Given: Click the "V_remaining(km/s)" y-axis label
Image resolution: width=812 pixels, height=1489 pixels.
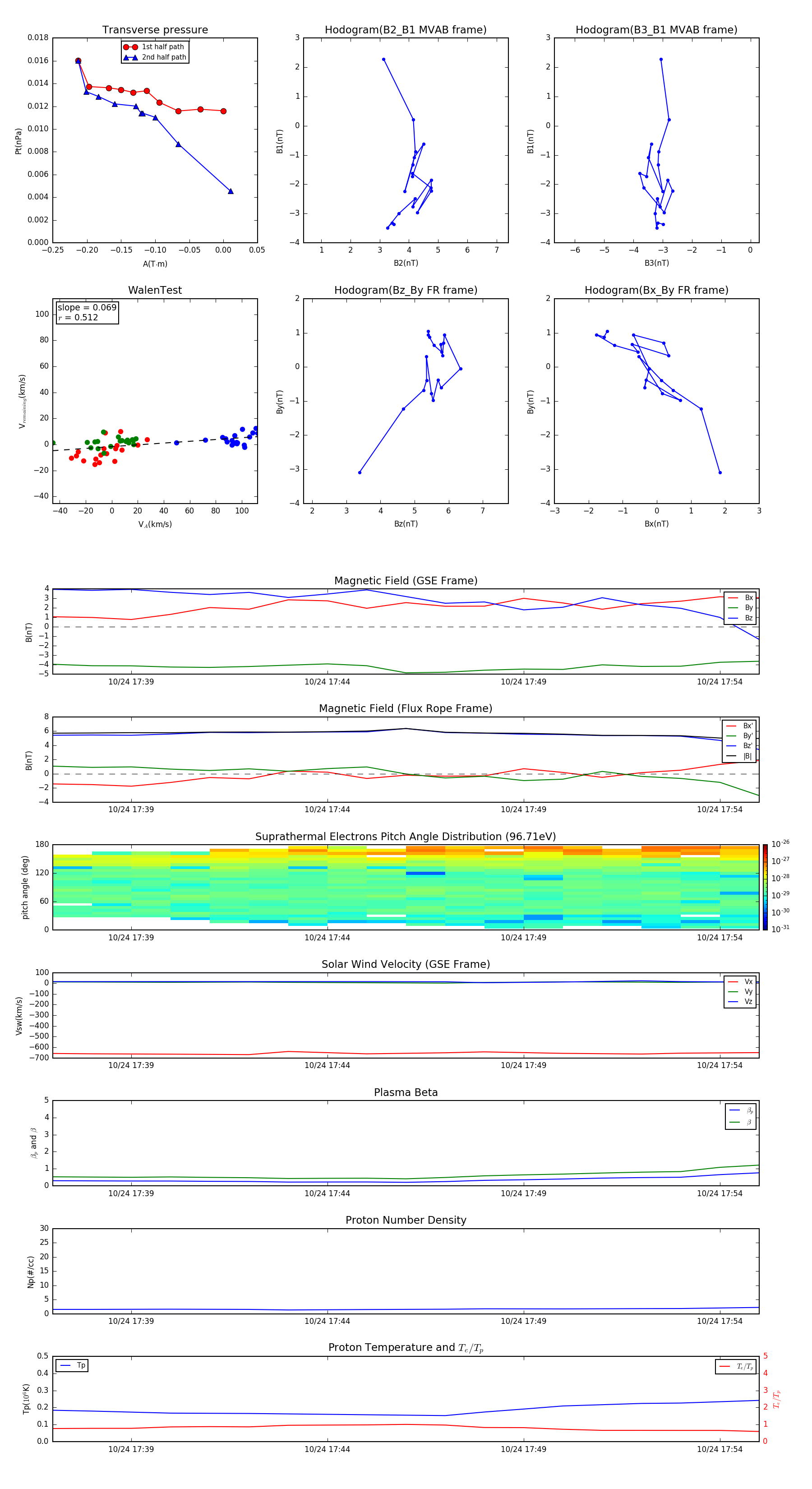Looking at the screenshot, I should 23,401.
